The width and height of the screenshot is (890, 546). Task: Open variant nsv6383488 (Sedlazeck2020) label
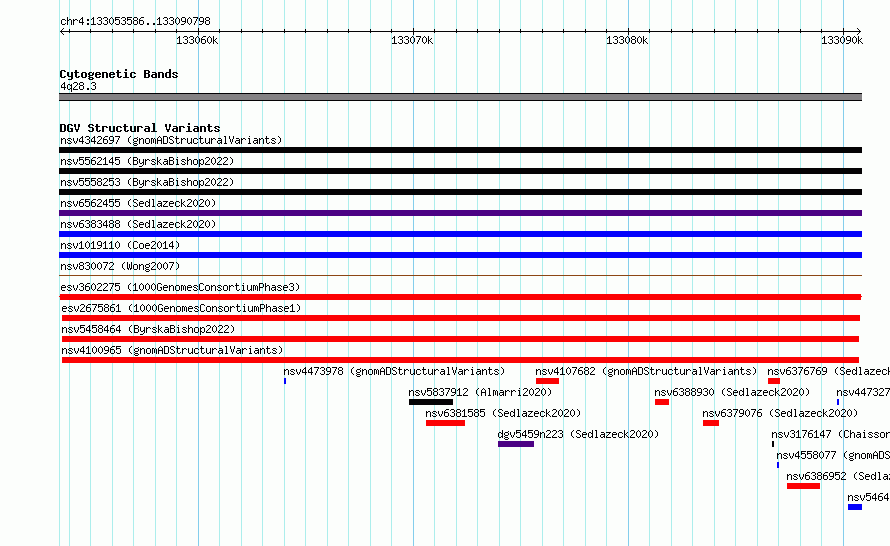click(x=138, y=224)
